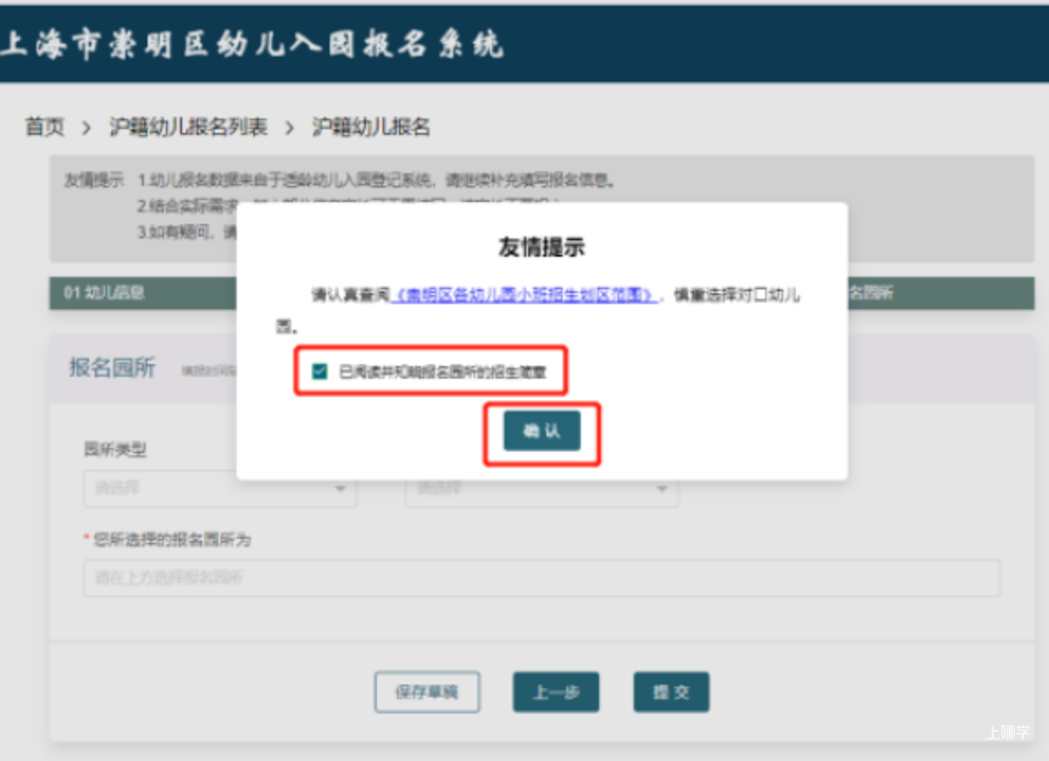Switch to the 01 幼儿信息 step tab
This screenshot has width=1049, height=761.
tap(104, 293)
